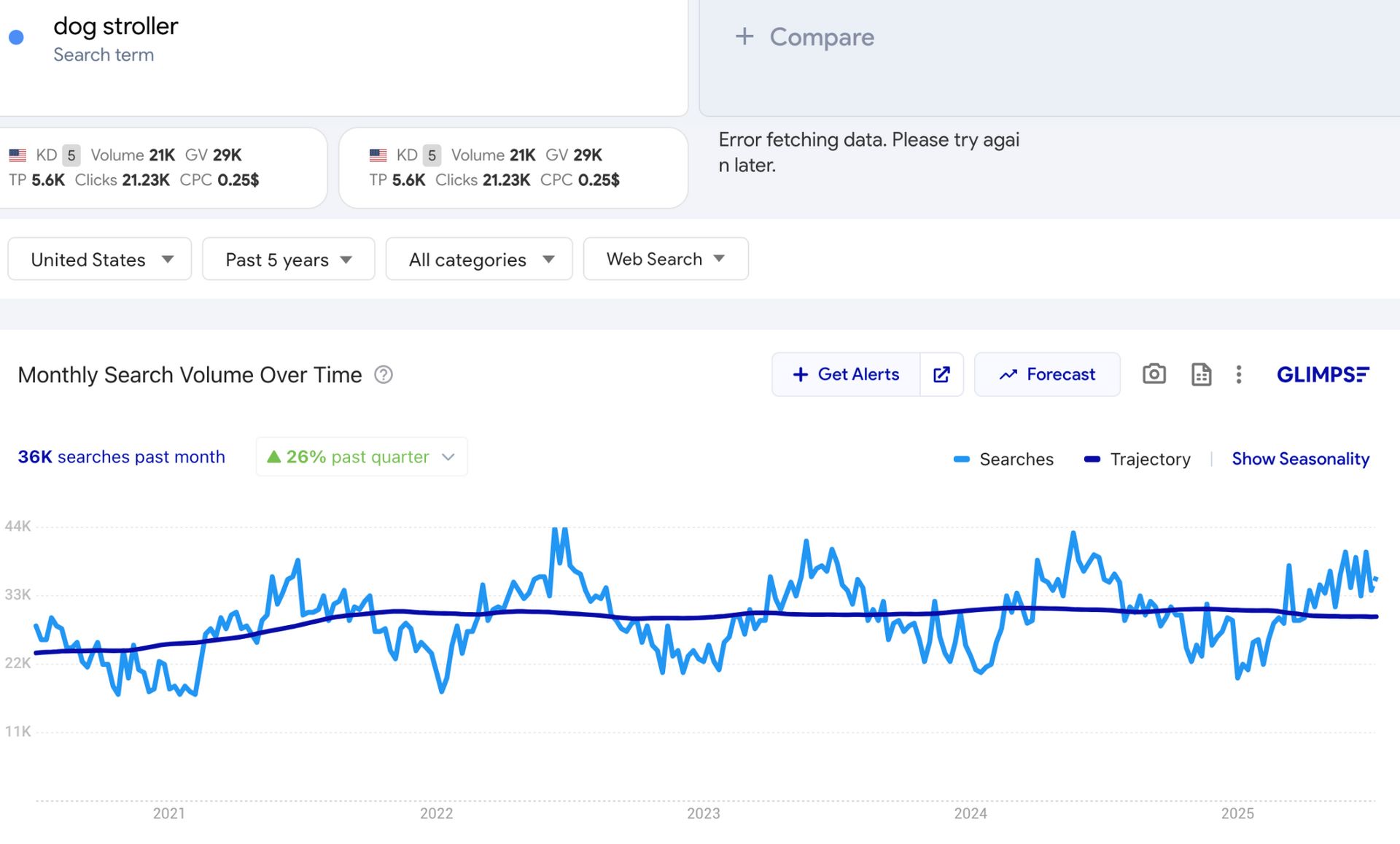Click the Get Alerts button
Image resolution: width=1400 pixels, height=844 pixels.
(846, 374)
